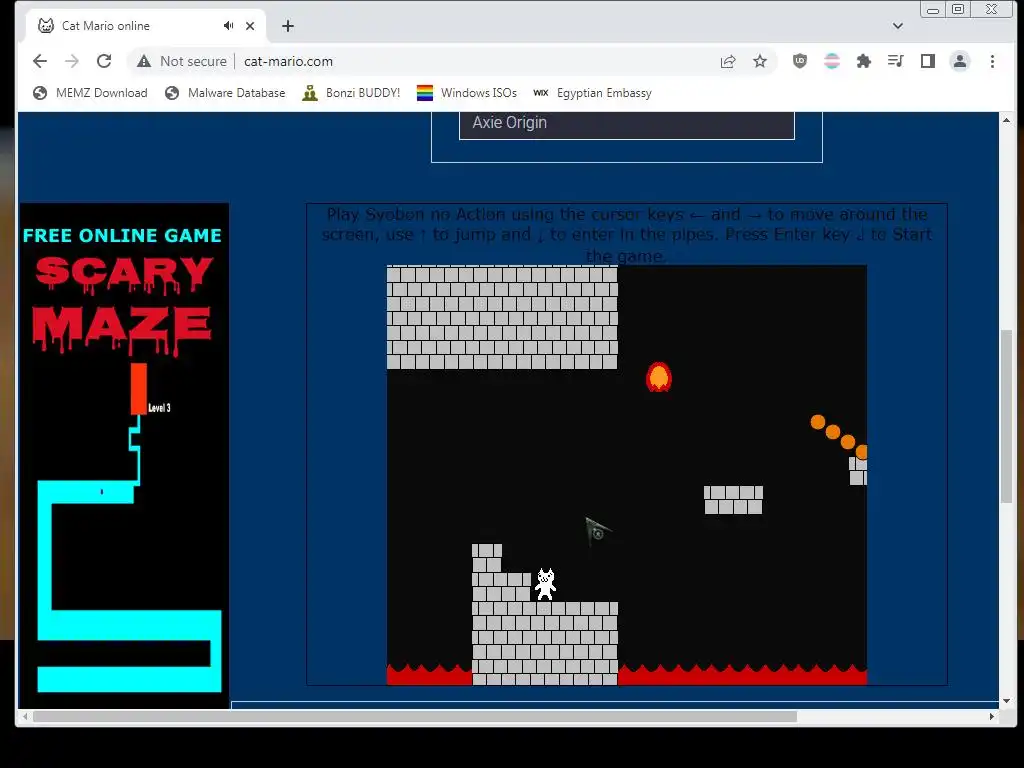Open the Axie Origin entry
Image resolution: width=1024 pixels, height=768 pixels.
point(627,123)
